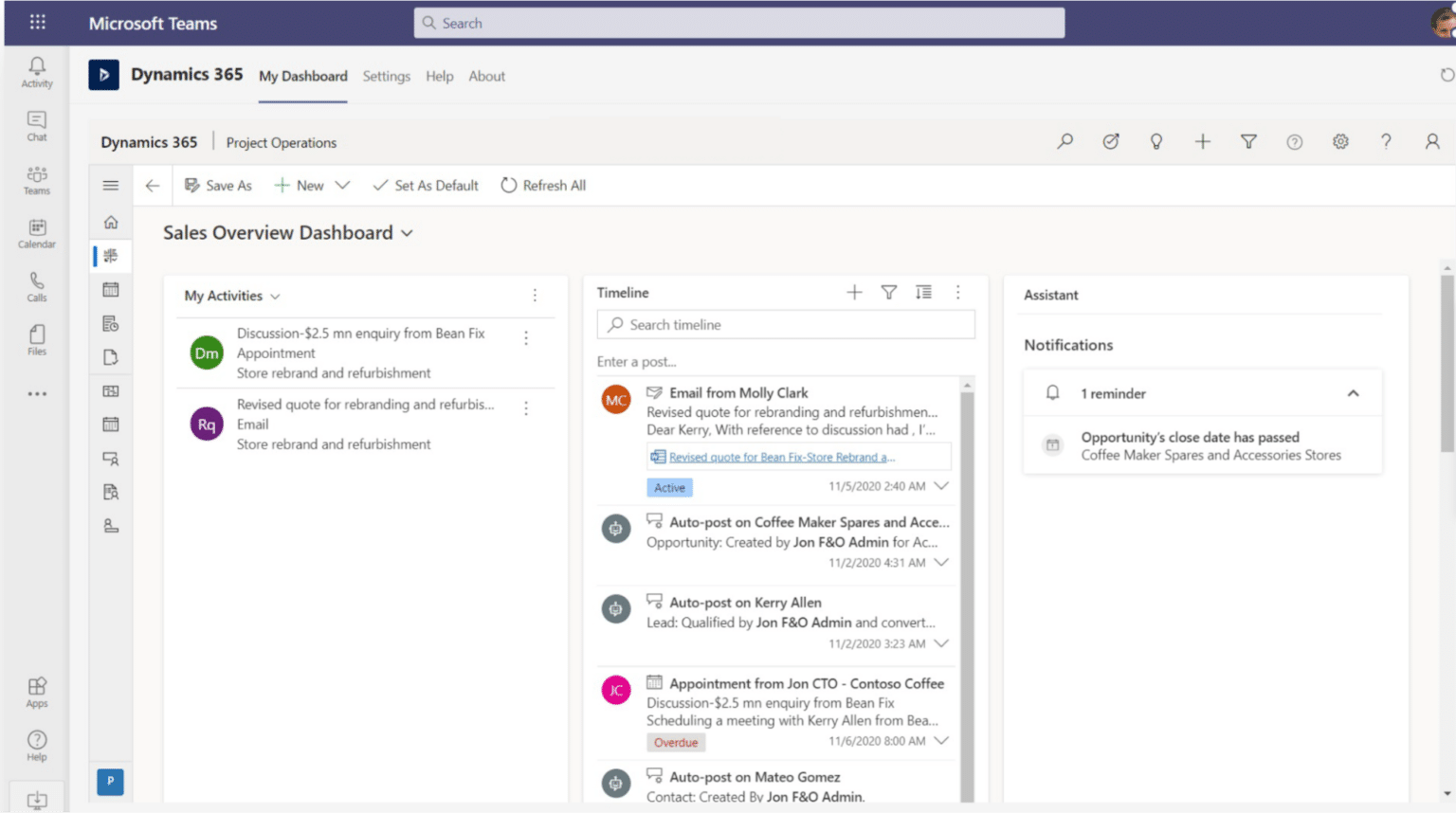The image size is (1456, 813).
Task: Toggle the site map with the hamburger icon
Action: [x=110, y=185]
